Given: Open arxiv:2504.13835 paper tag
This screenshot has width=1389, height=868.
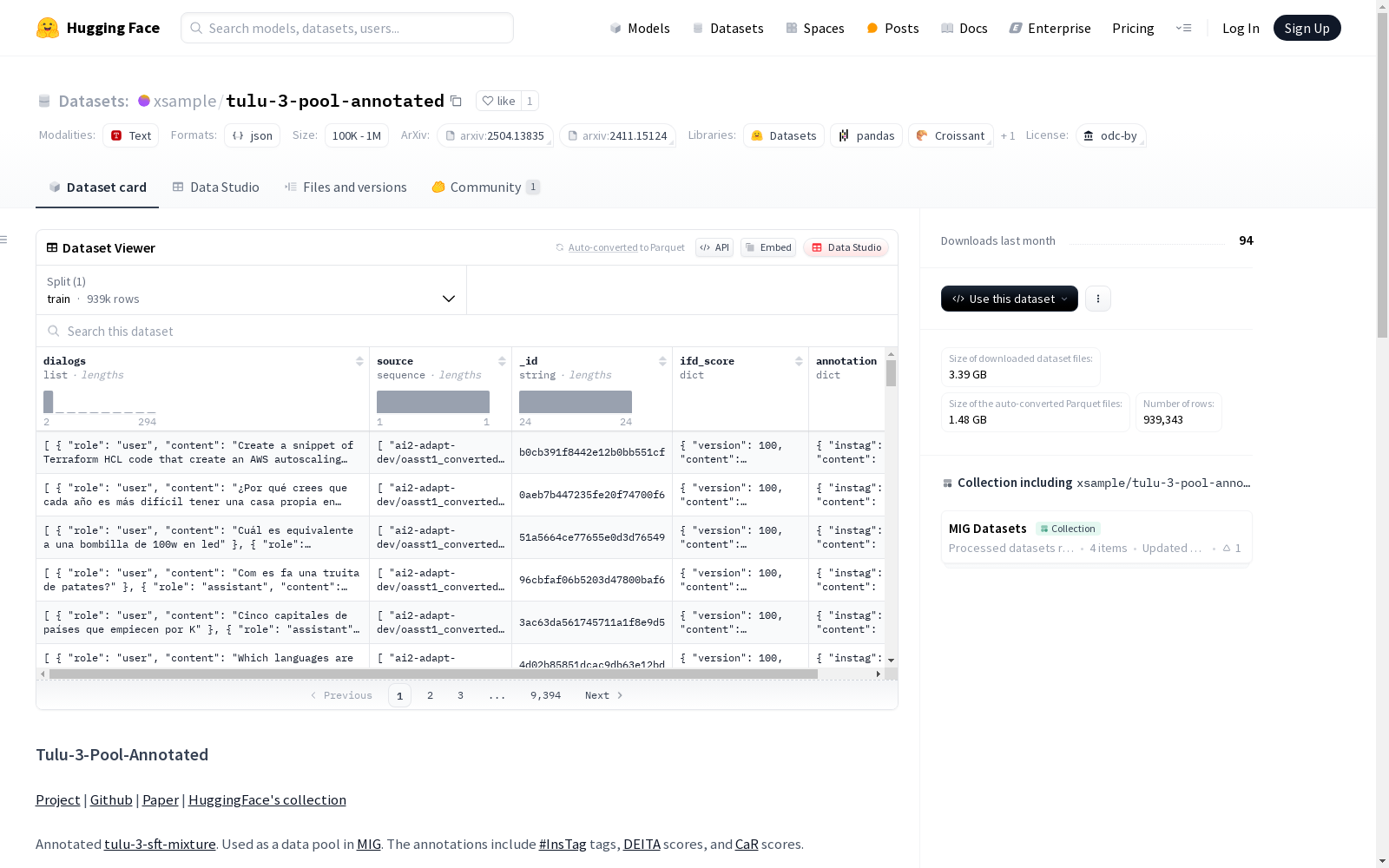Looking at the screenshot, I should 496,135.
